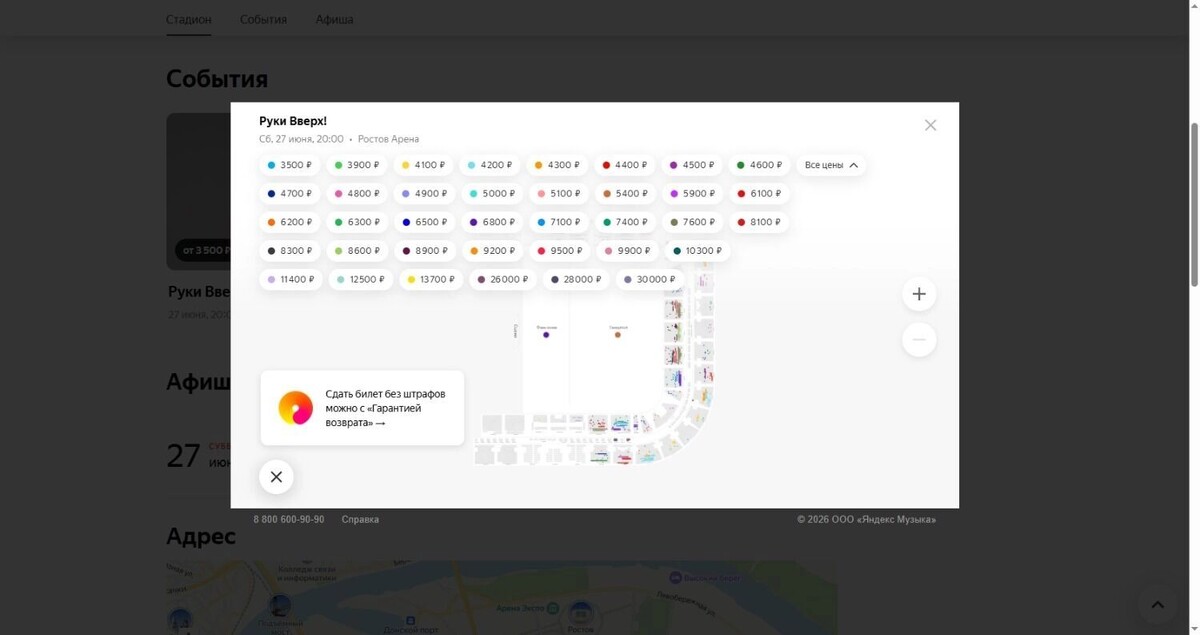This screenshot has height=635, width=1200.
Task: Pick the 4900 ₽ price filter
Action: pyautogui.click(x=424, y=193)
